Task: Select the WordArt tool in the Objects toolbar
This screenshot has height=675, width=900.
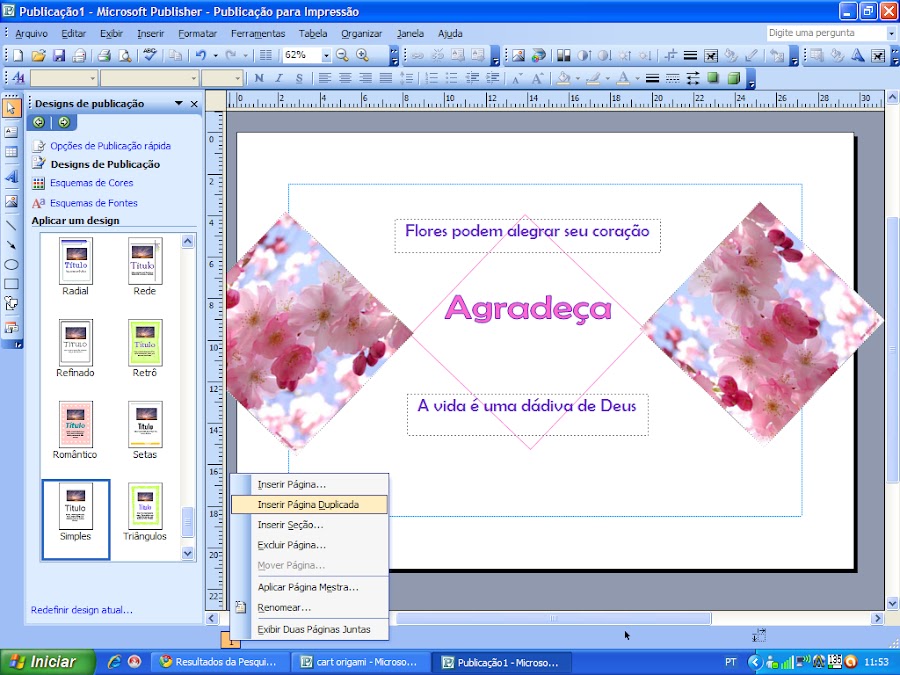Action: pos(11,176)
